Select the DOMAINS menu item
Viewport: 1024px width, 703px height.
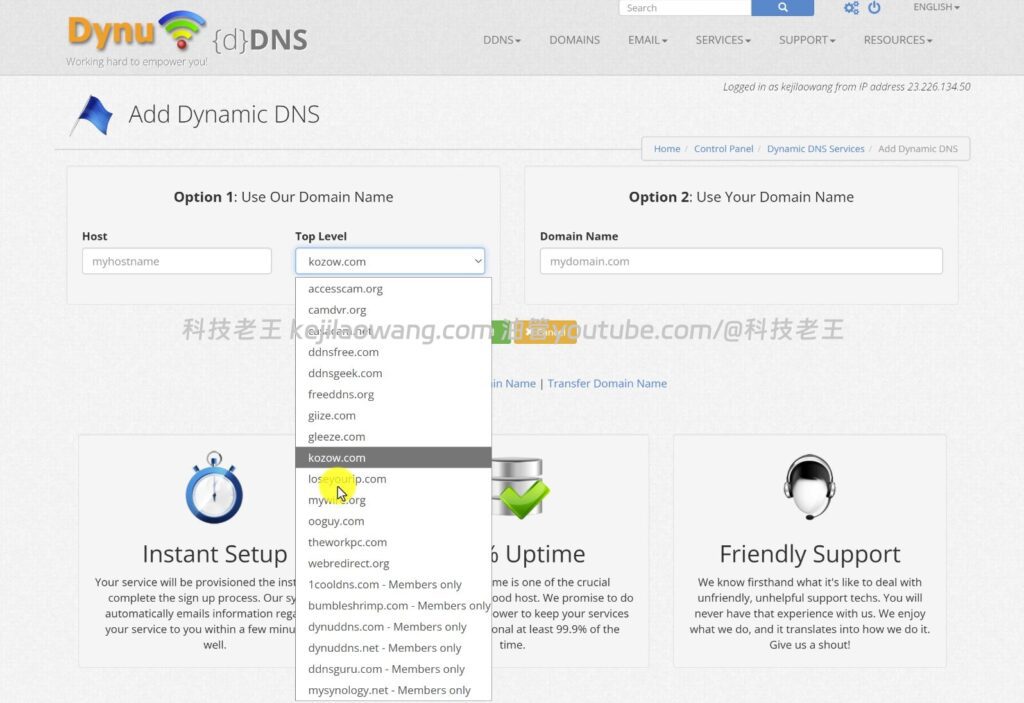[x=574, y=40]
